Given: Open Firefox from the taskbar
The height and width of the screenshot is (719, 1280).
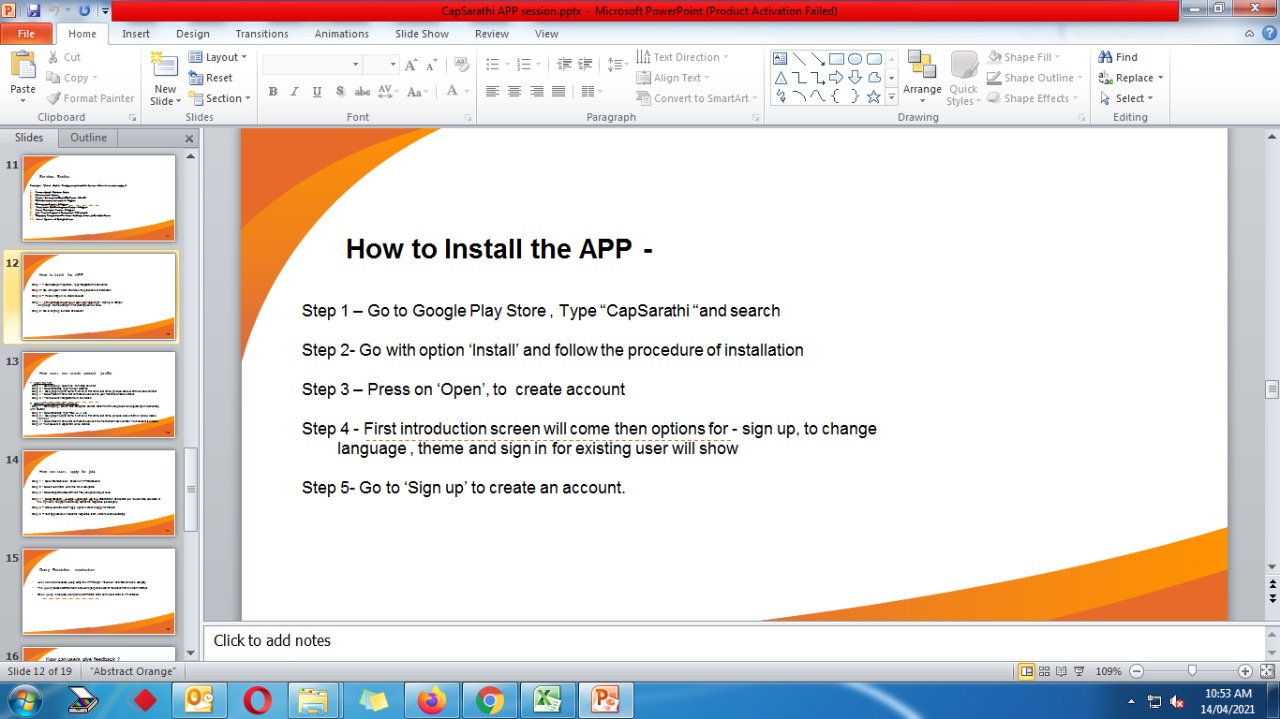Looking at the screenshot, I should click(x=432, y=700).
